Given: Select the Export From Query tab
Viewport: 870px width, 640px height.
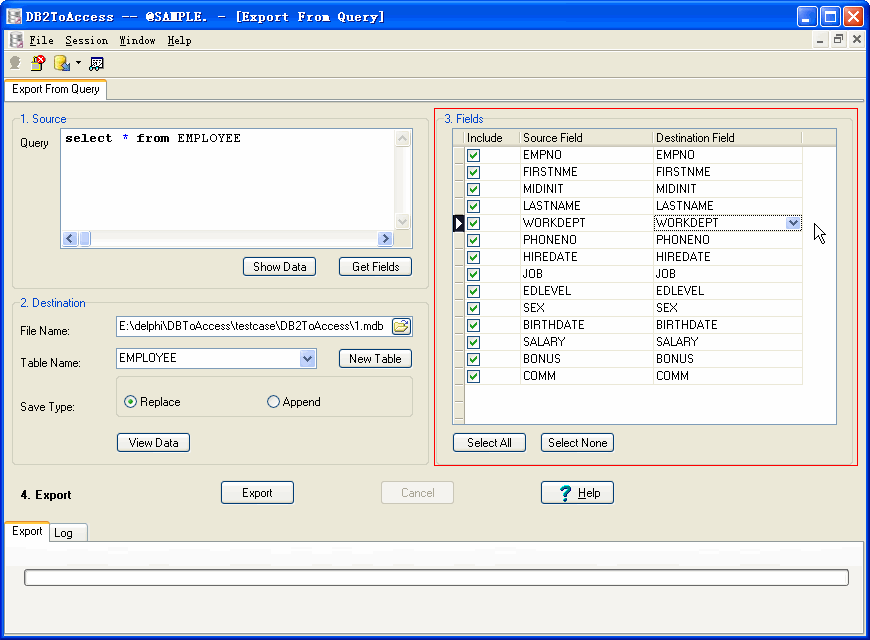Looking at the screenshot, I should [55, 89].
